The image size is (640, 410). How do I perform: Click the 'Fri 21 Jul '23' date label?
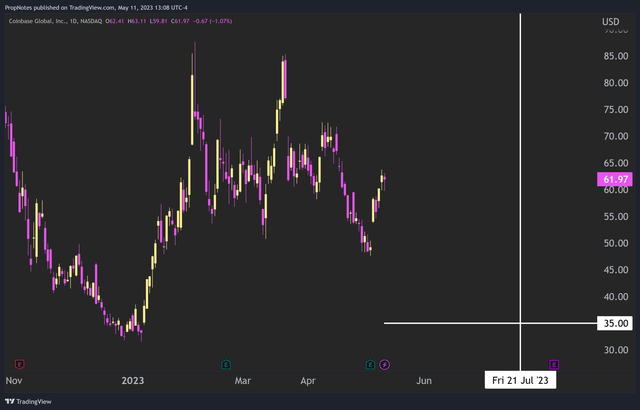tap(520, 380)
